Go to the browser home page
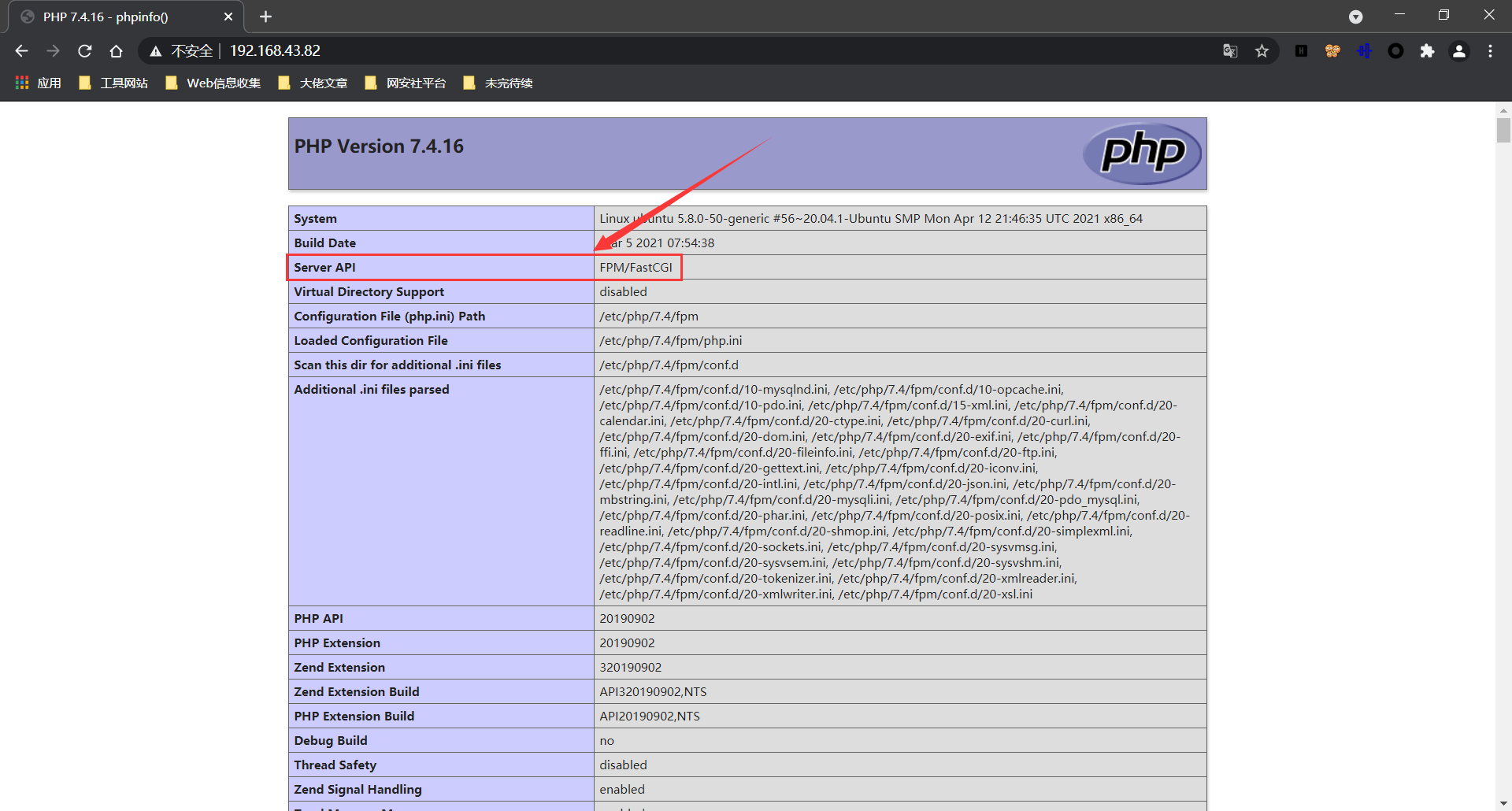The image size is (1512, 811). click(x=116, y=51)
